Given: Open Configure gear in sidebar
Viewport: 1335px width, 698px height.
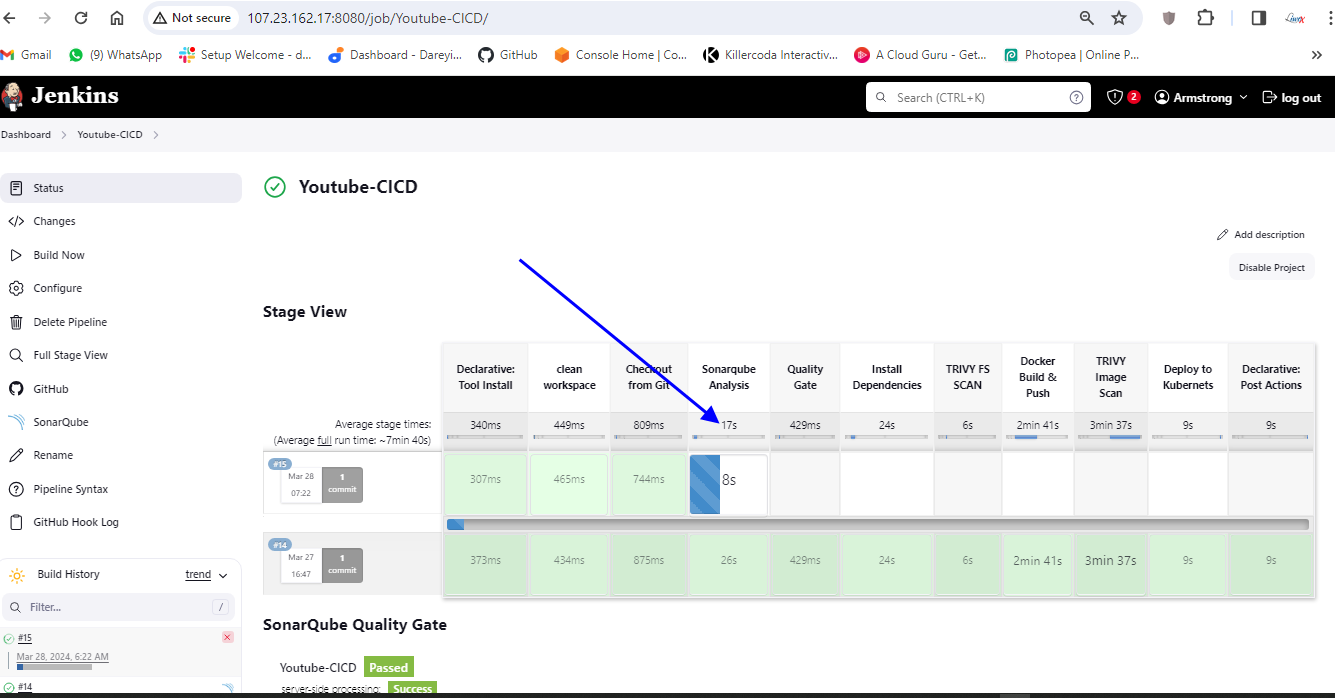Looking at the screenshot, I should click(x=16, y=288).
